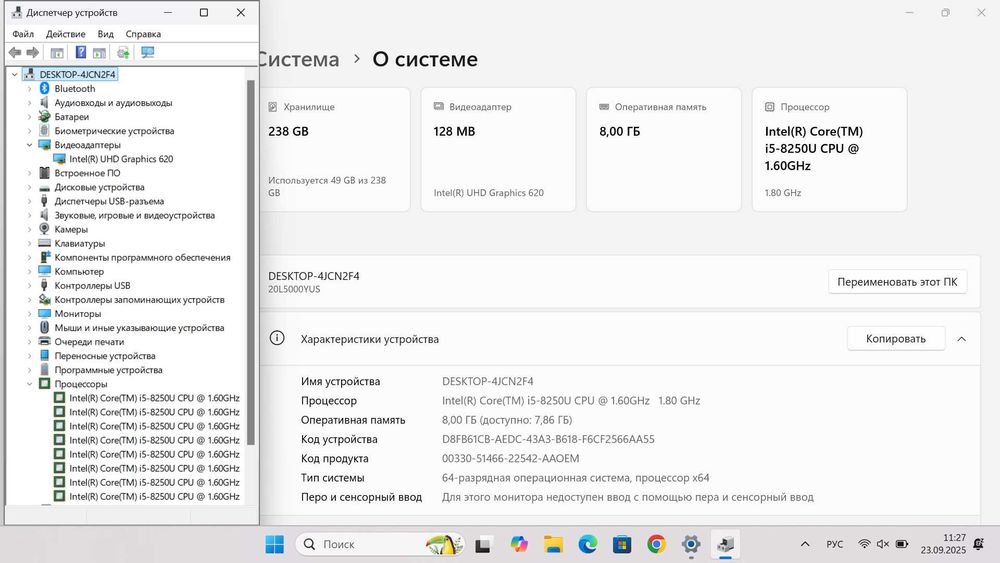Show hidden tray icons chevron
Image resolution: width=1000 pixels, height=563 pixels.
coord(805,545)
